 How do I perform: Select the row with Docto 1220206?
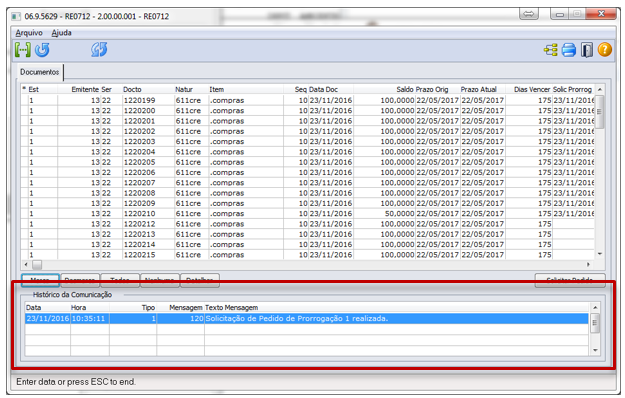pos(307,173)
